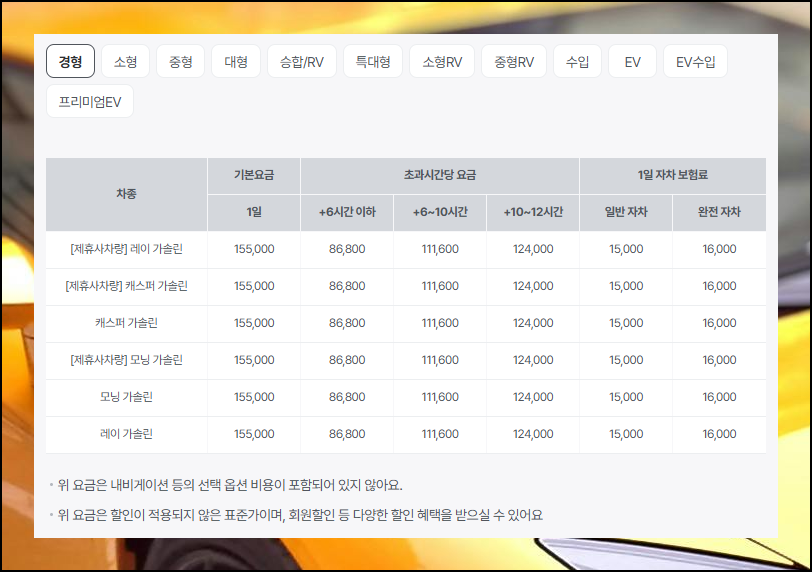The width and height of the screenshot is (812, 572).
Task: Click 124,000 in the [제휴사차량] 캐스퍼 가솔린 row
Action: pos(533,286)
